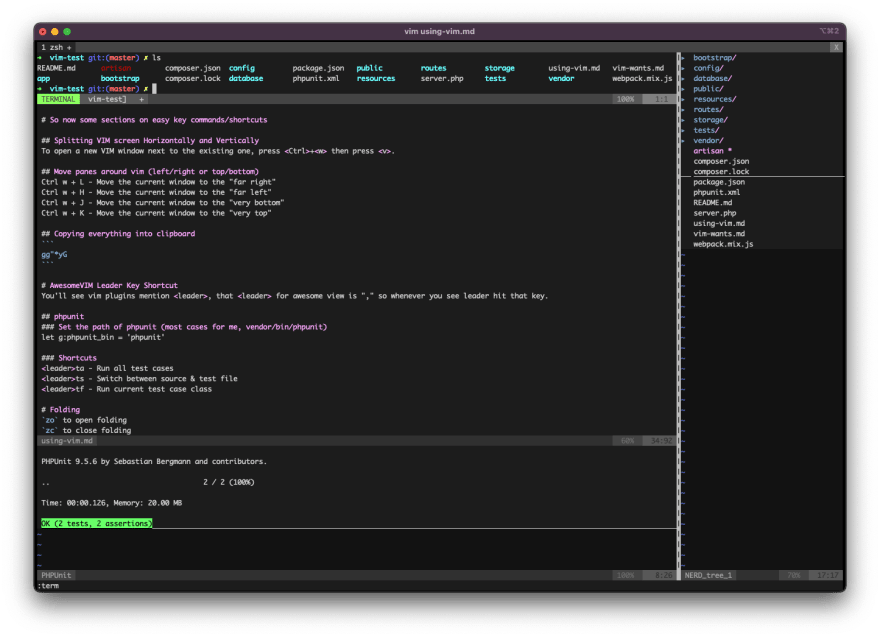The height and width of the screenshot is (637, 880).
Task: Click the '## phpunit' heading
Action: [x=62, y=317]
